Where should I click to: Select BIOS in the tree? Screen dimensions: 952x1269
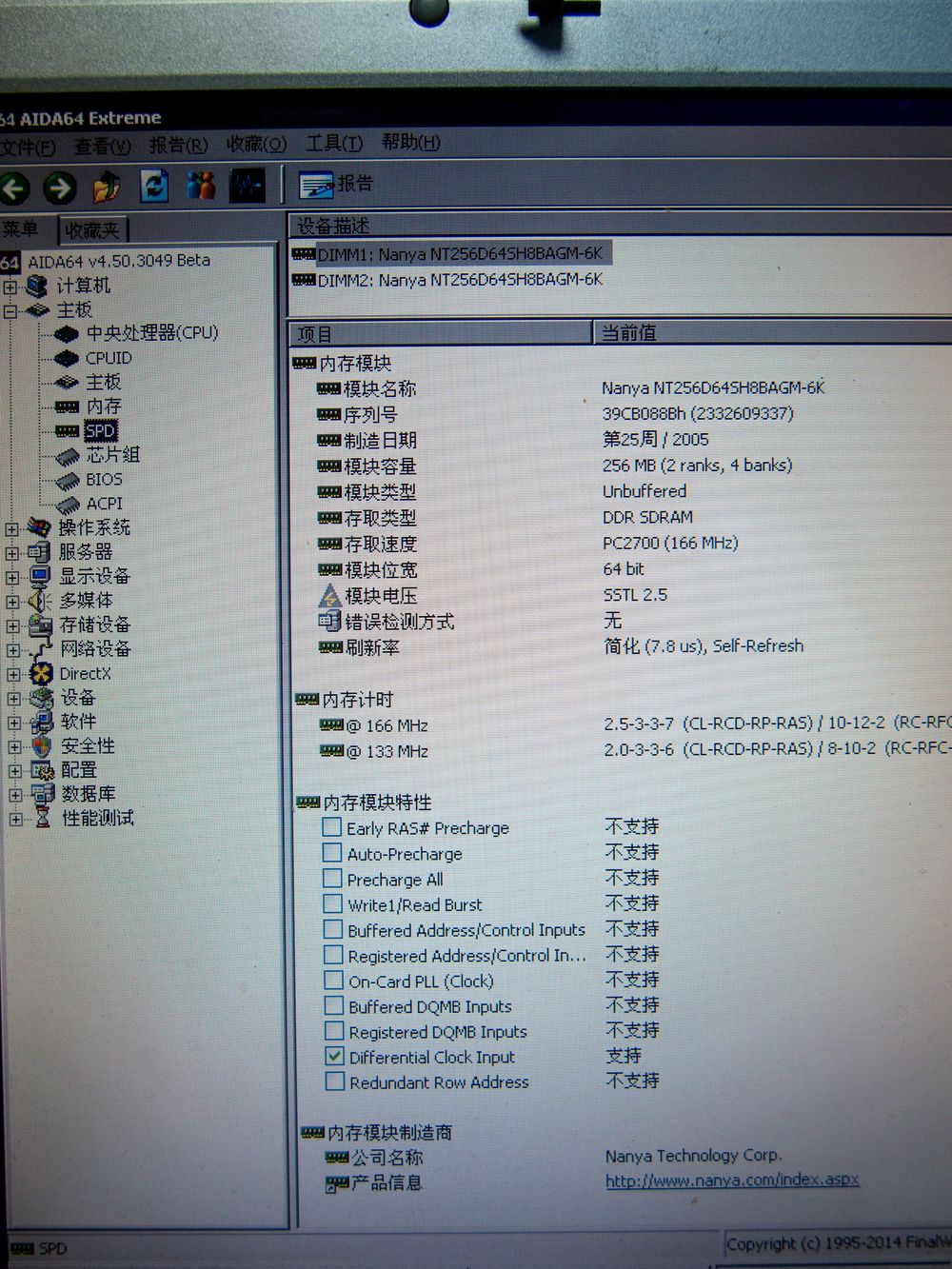click(104, 480)
